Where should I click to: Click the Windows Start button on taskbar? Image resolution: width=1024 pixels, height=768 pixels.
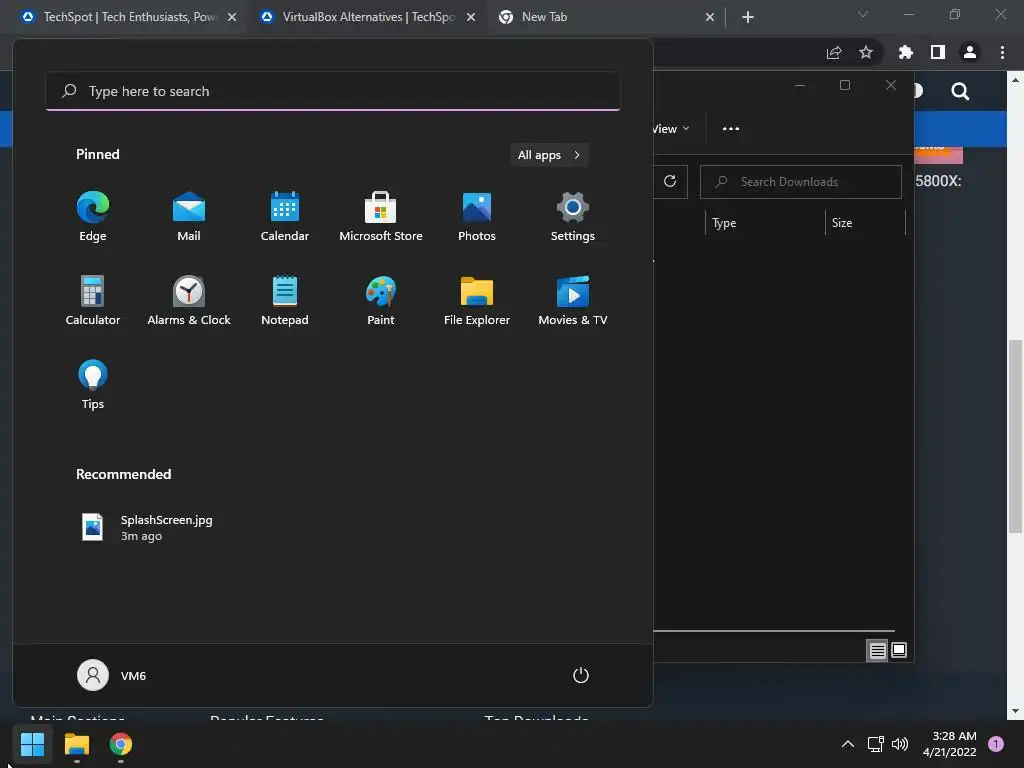click(32, 744)
